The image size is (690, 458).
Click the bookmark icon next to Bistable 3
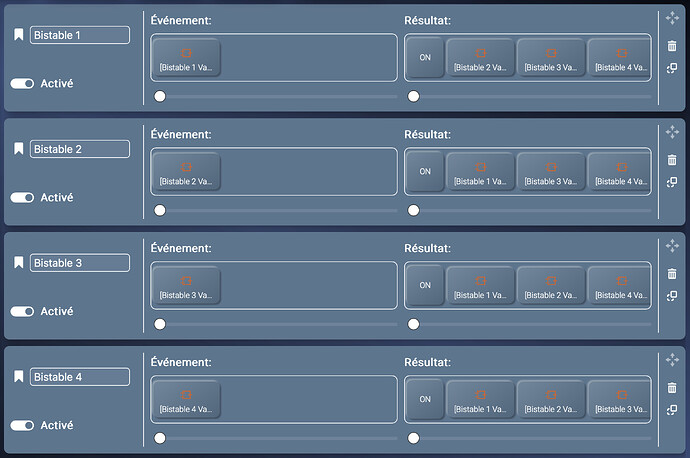18,263
